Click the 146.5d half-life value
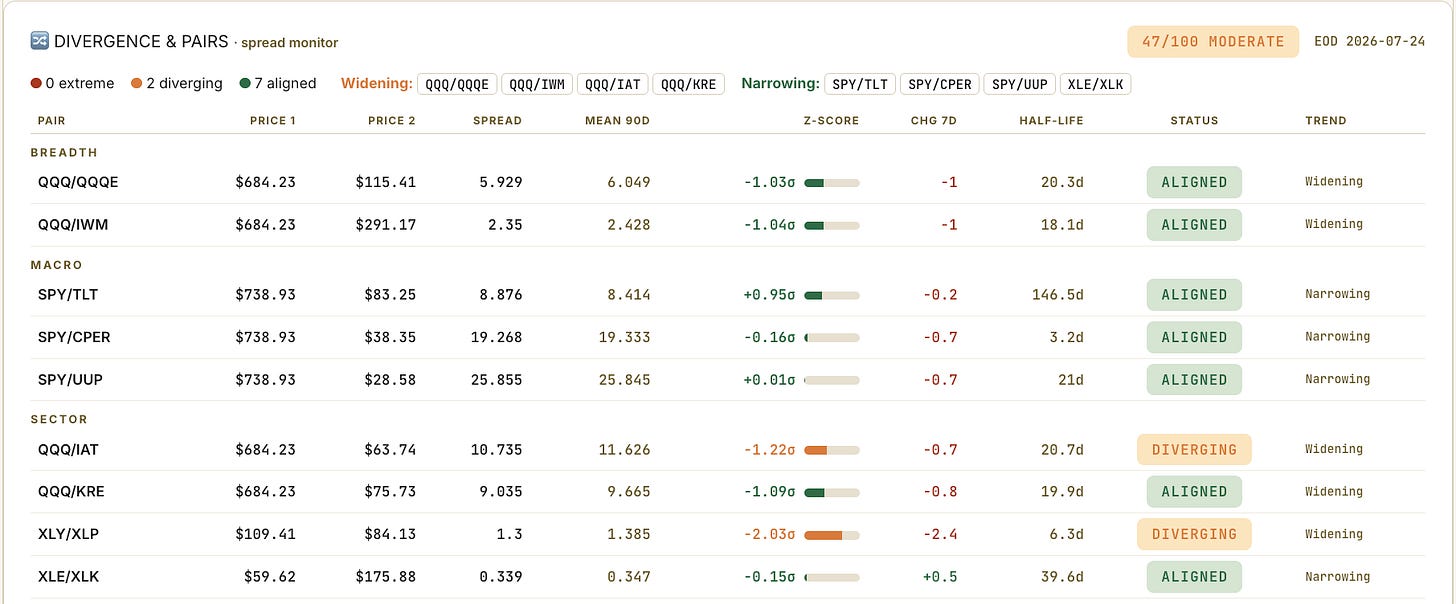1456x604 pixels. (x=1058, y=295)
